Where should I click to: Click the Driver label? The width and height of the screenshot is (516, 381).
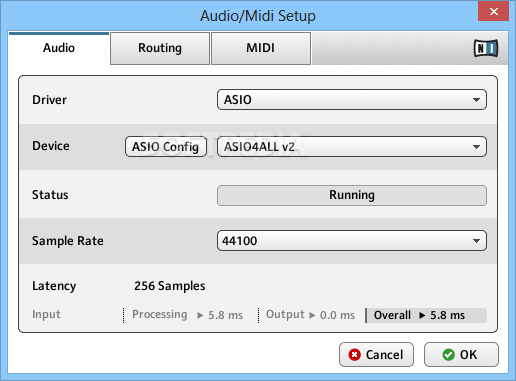(49, 100)
